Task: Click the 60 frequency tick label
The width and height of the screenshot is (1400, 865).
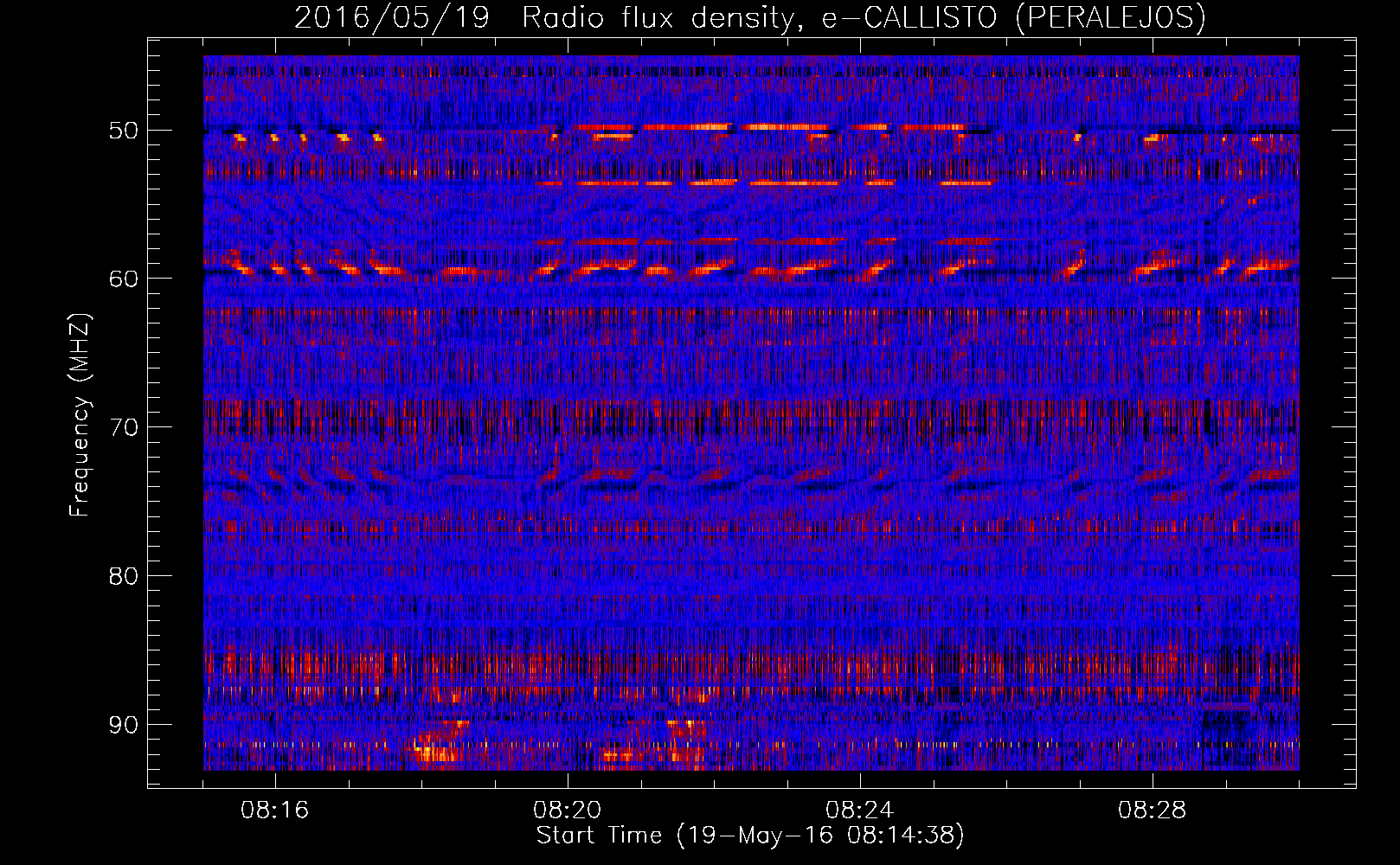Action: click(123, 279)
